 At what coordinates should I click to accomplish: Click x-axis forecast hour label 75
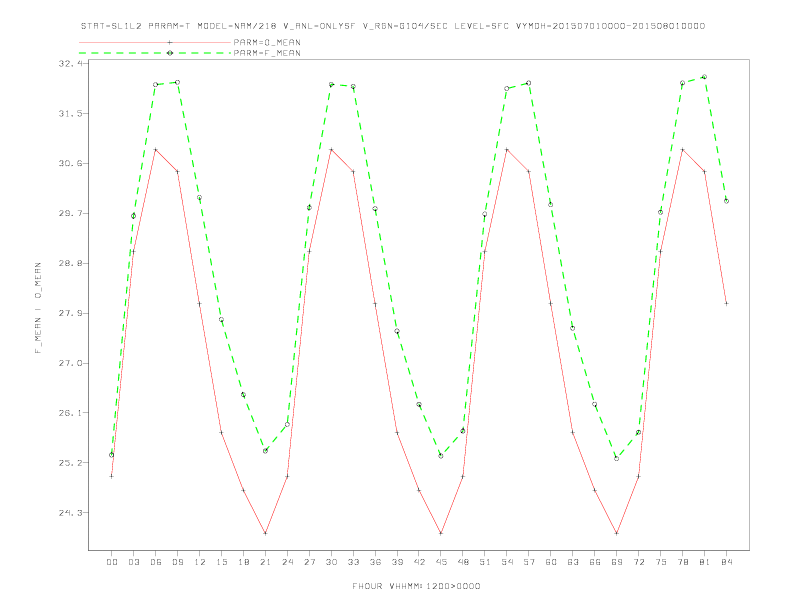coord(661,562)
